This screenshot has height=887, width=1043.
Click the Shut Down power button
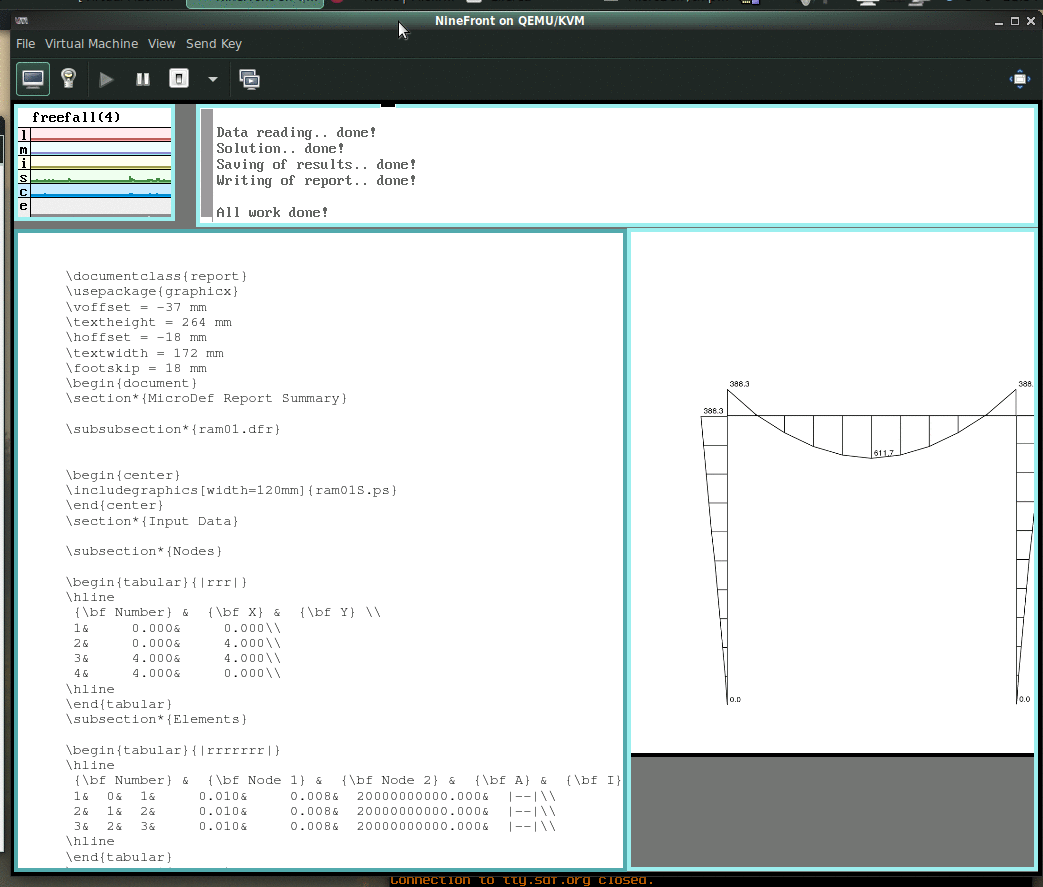tap(179, 79)
